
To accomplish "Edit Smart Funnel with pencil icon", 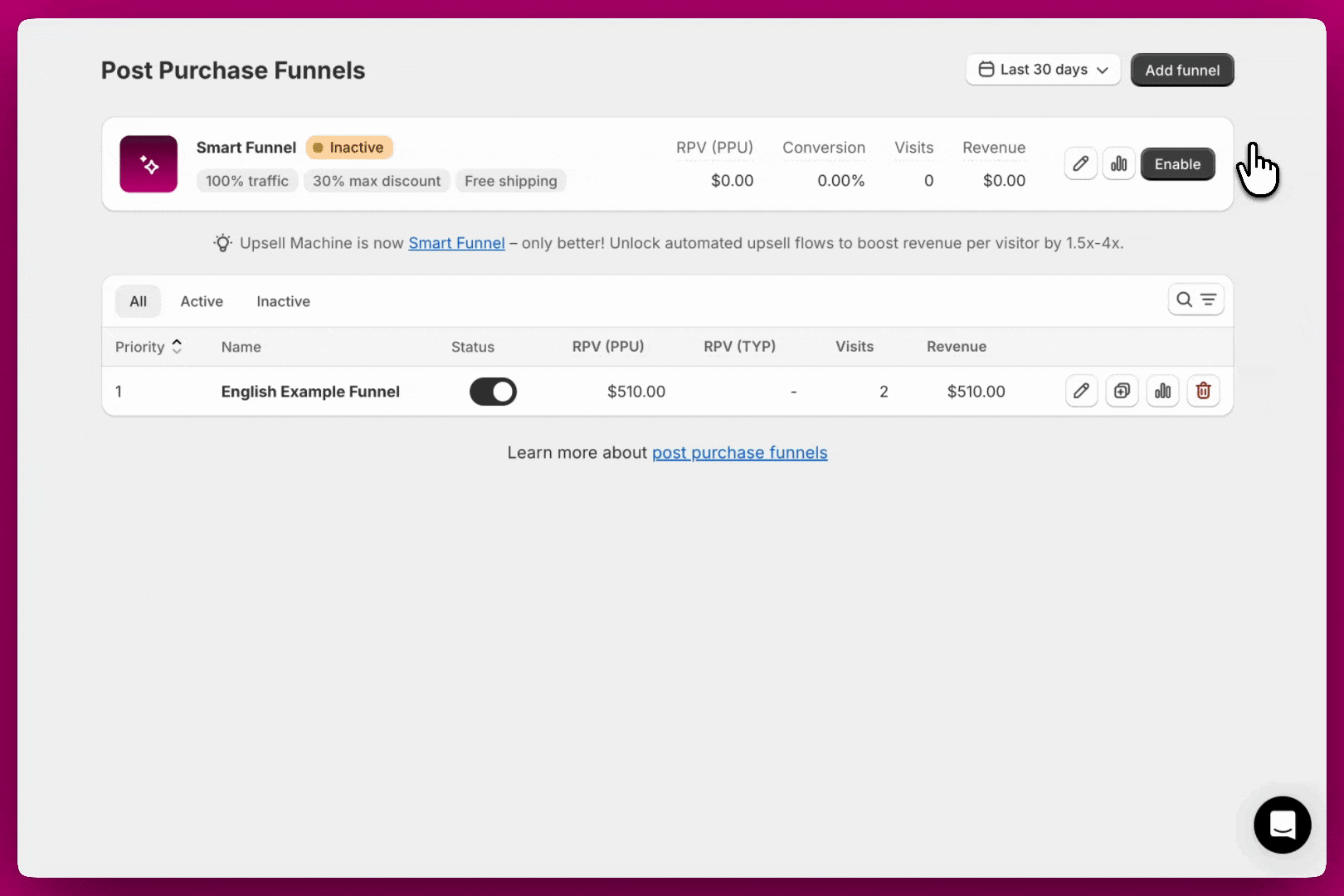I will tap(1080, 163).
